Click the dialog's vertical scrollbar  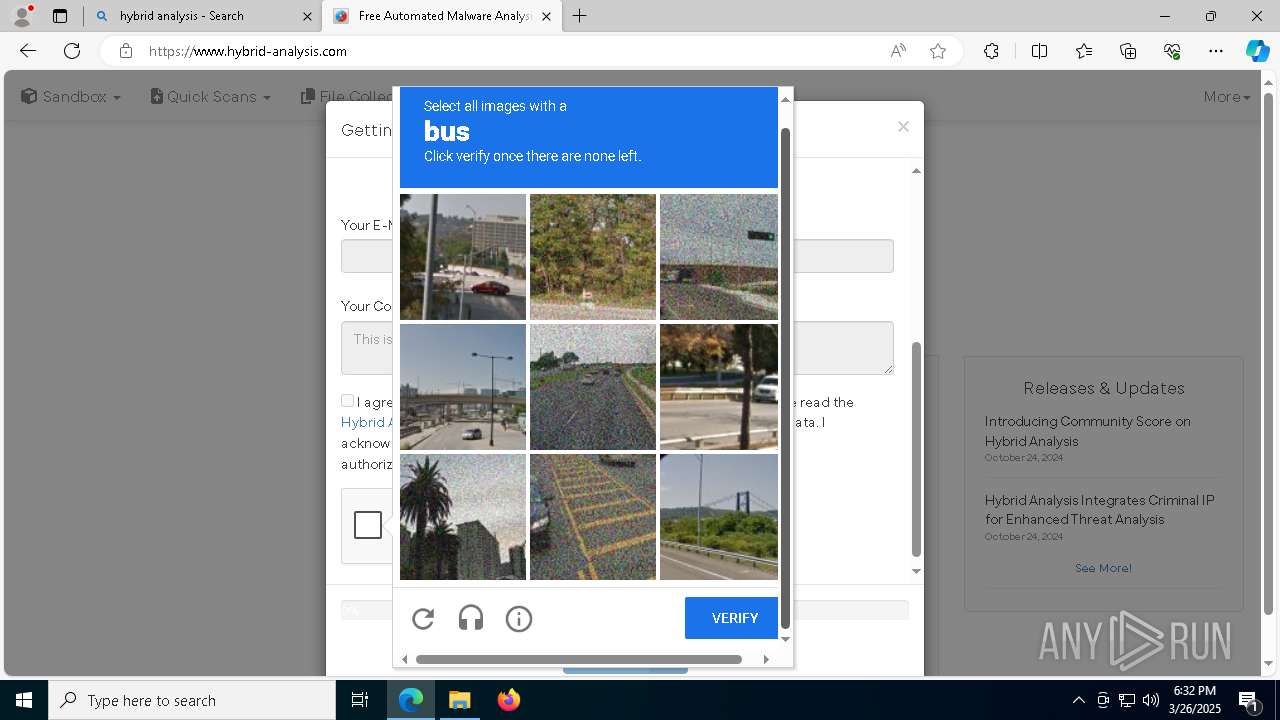tap(916, 450)
